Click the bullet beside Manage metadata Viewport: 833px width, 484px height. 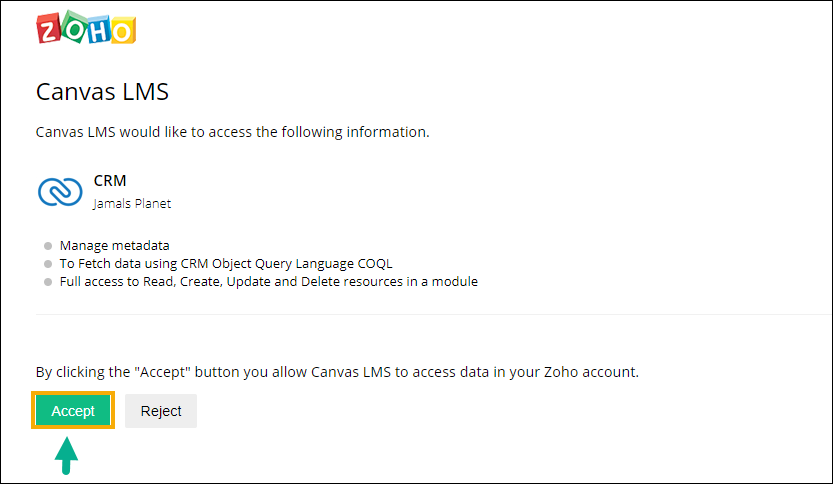coord(48,246)
